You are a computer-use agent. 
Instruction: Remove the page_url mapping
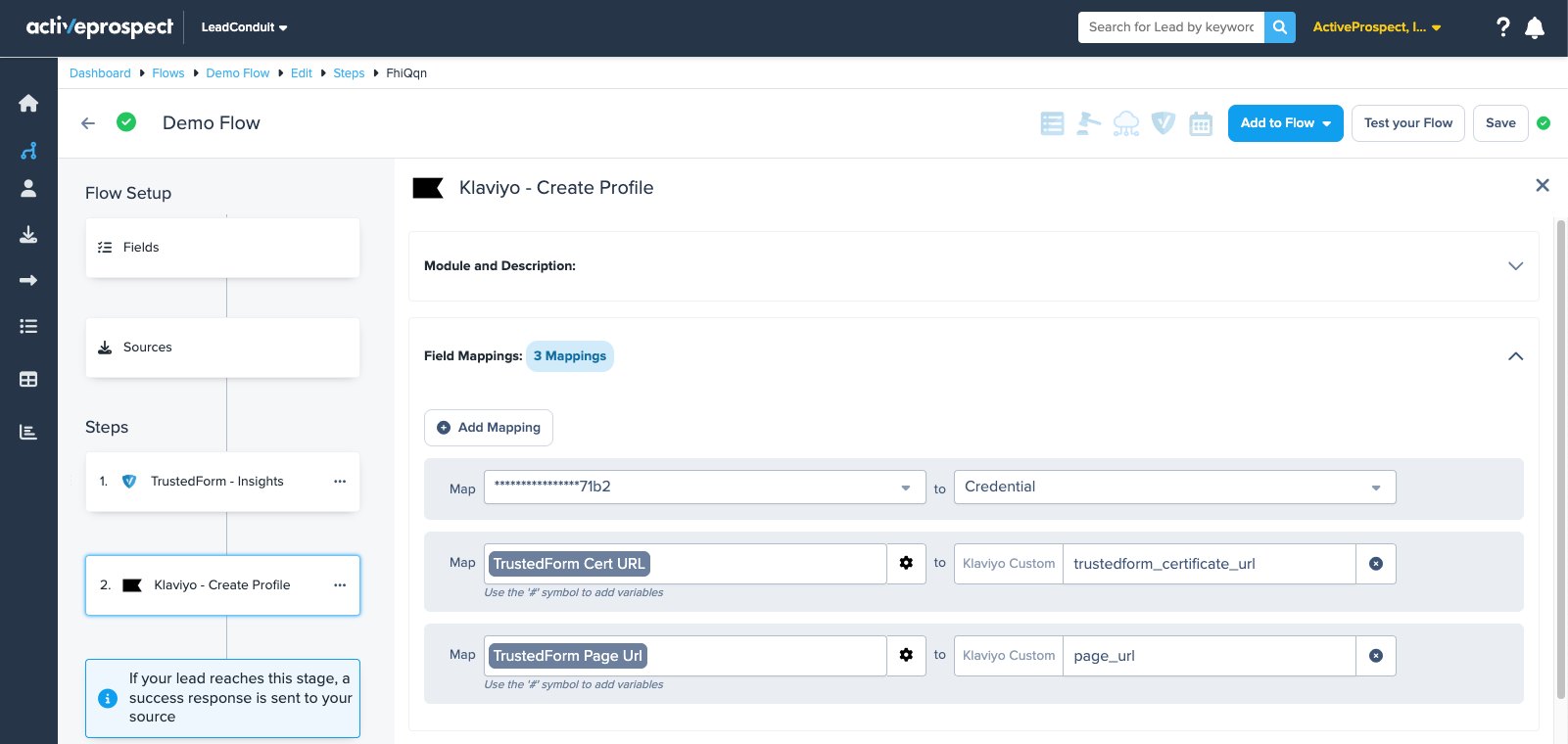tap(1376, 656)
